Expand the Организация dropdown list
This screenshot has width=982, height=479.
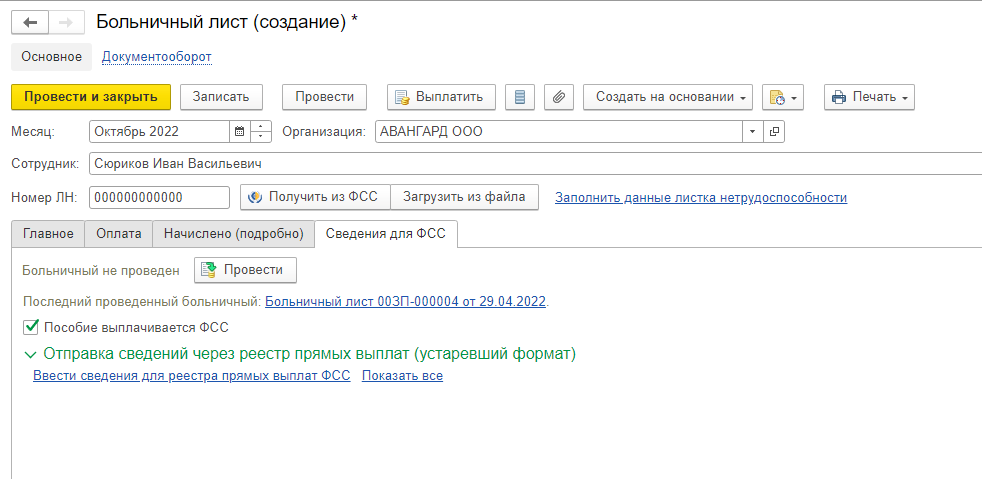tap(751, 131)
